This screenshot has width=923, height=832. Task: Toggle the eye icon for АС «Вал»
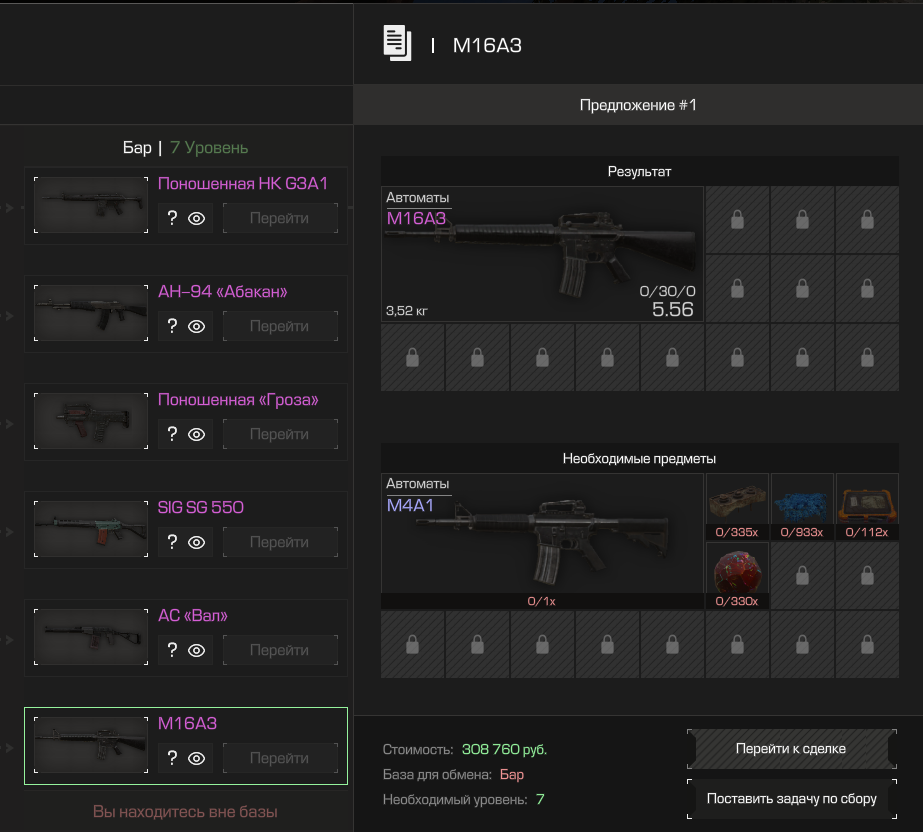[x=197, y=650]
